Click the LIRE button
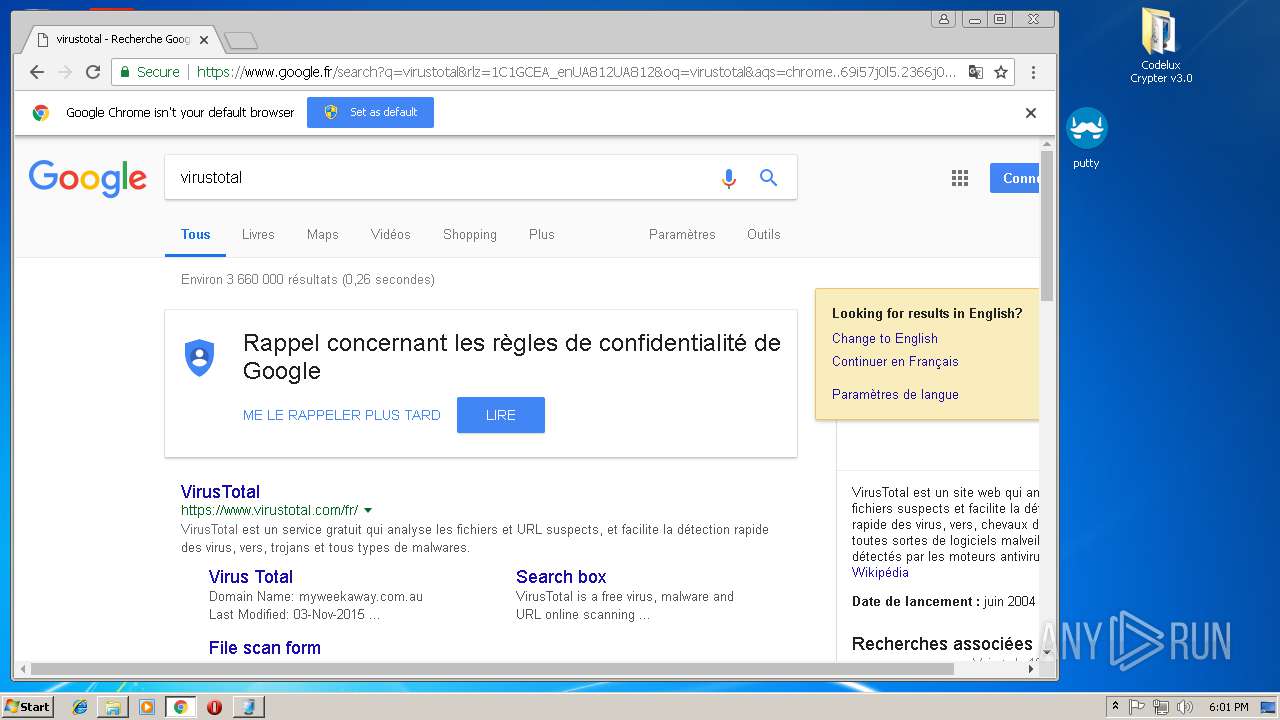The width and height of the screenshot is (1280, 720). pyautogui.click(x=501, y=415)
